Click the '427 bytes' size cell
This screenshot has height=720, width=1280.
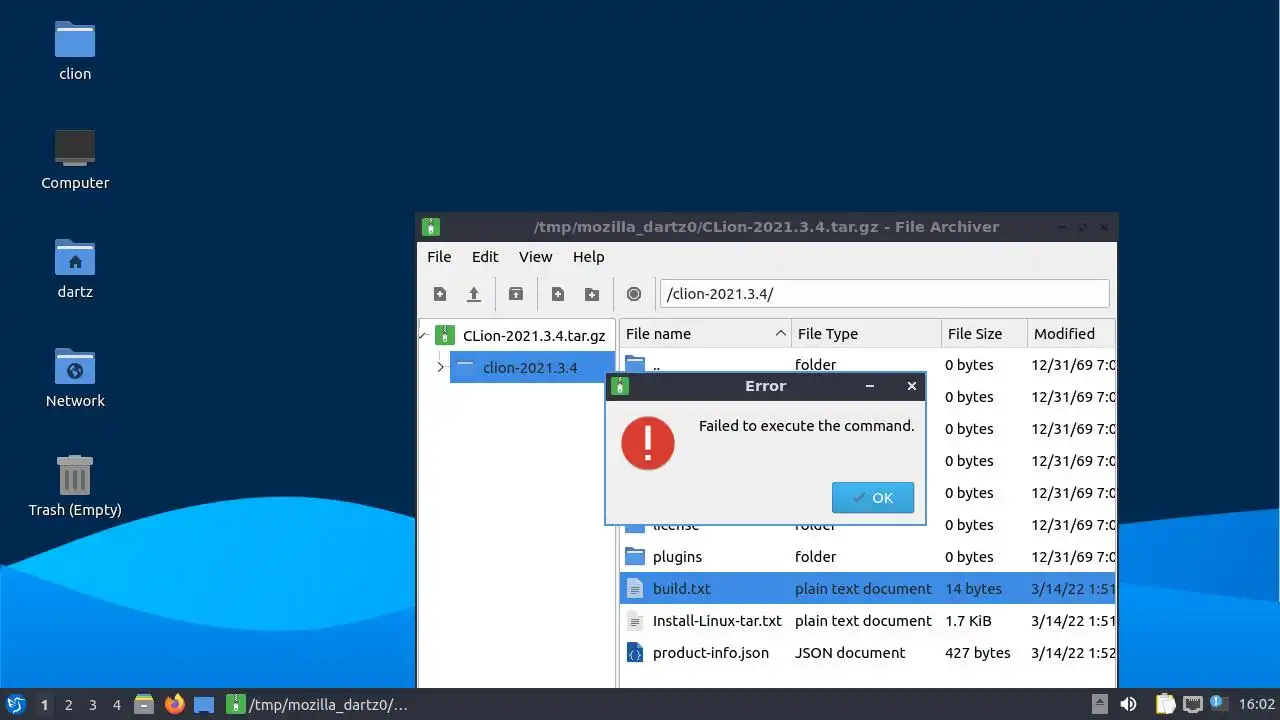(978, 652)
